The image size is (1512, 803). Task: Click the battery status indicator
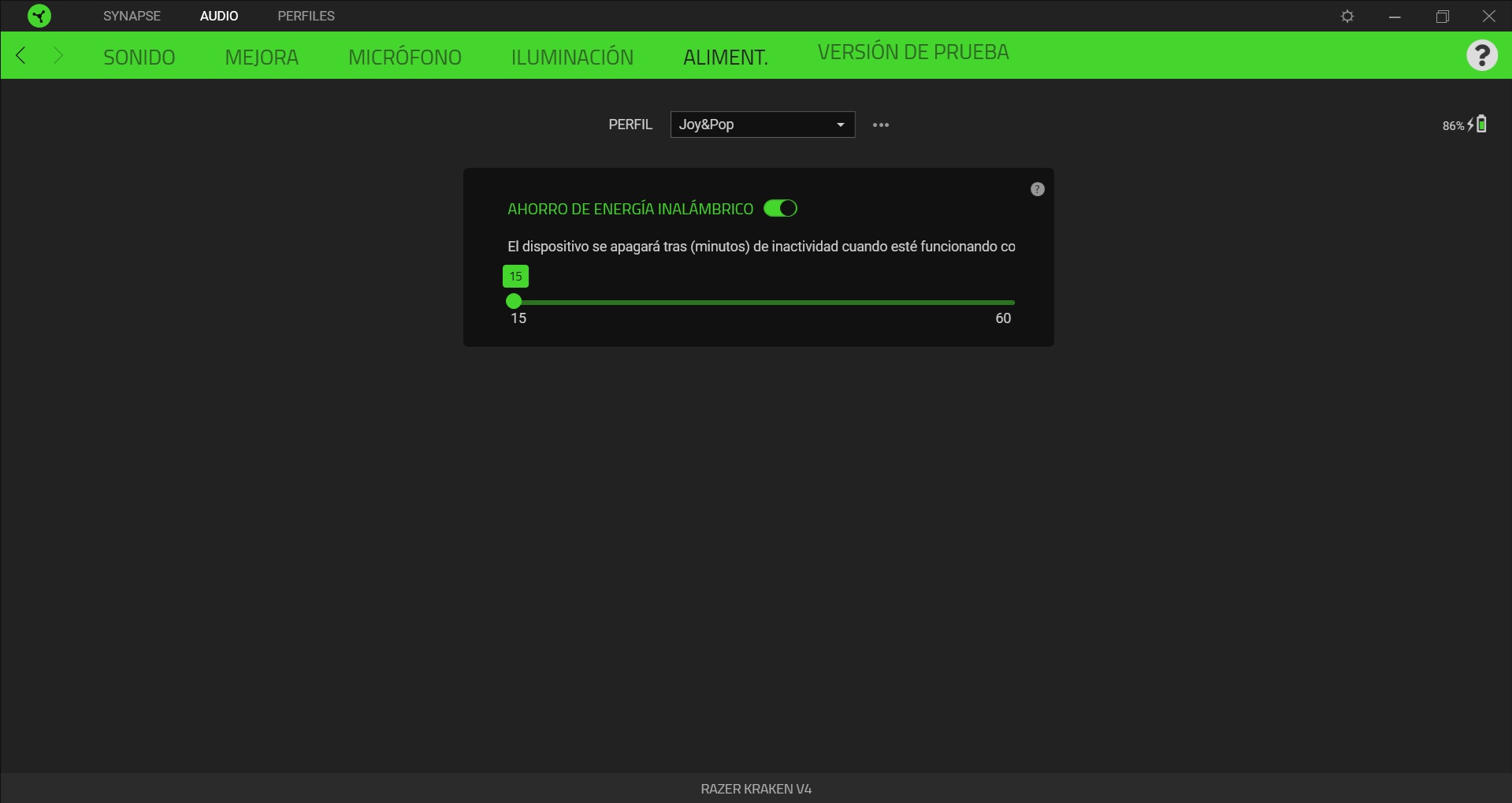click(1464, 125)
